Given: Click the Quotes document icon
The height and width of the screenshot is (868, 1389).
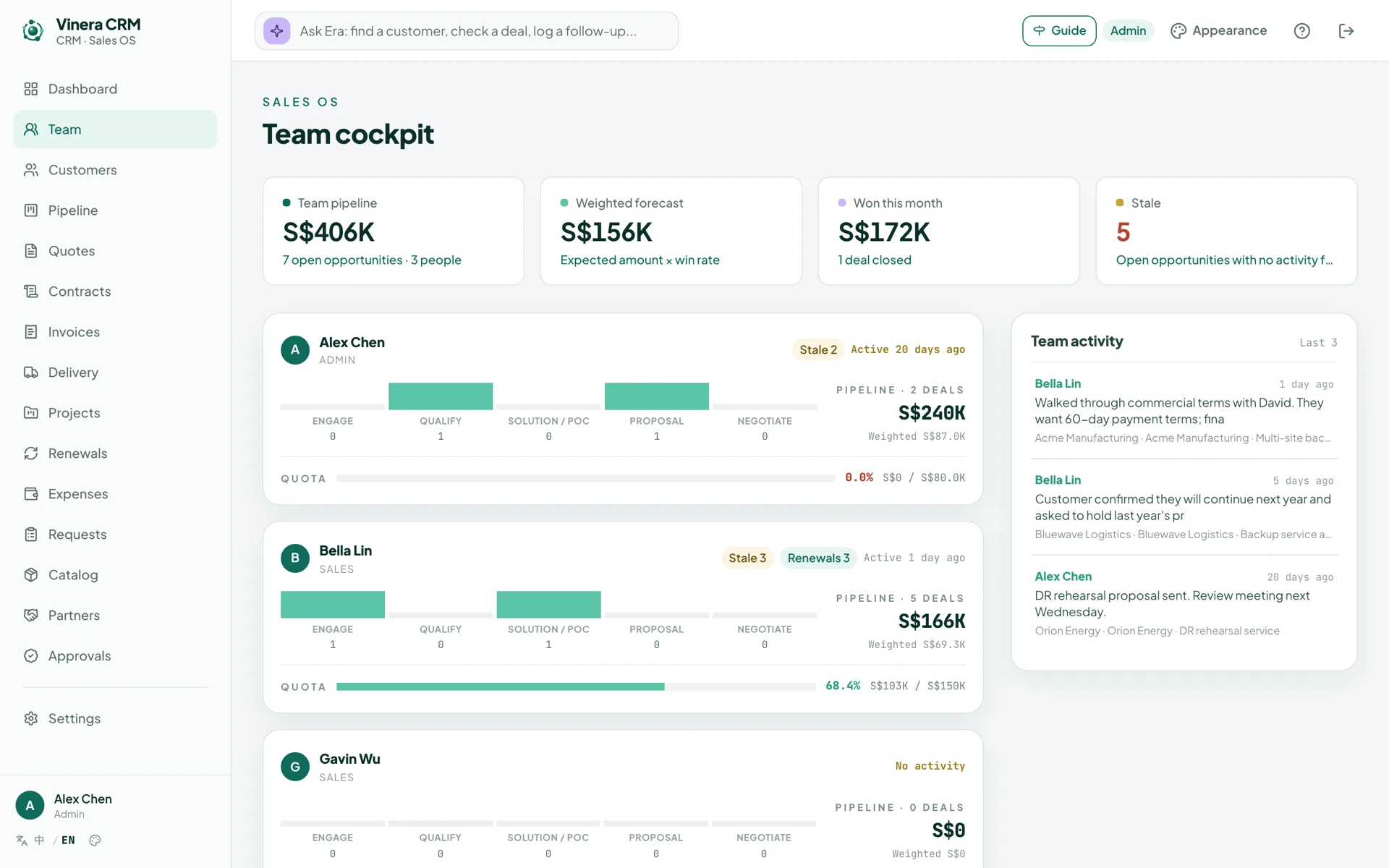Looking at the screenshot, I should coord(30,251).
